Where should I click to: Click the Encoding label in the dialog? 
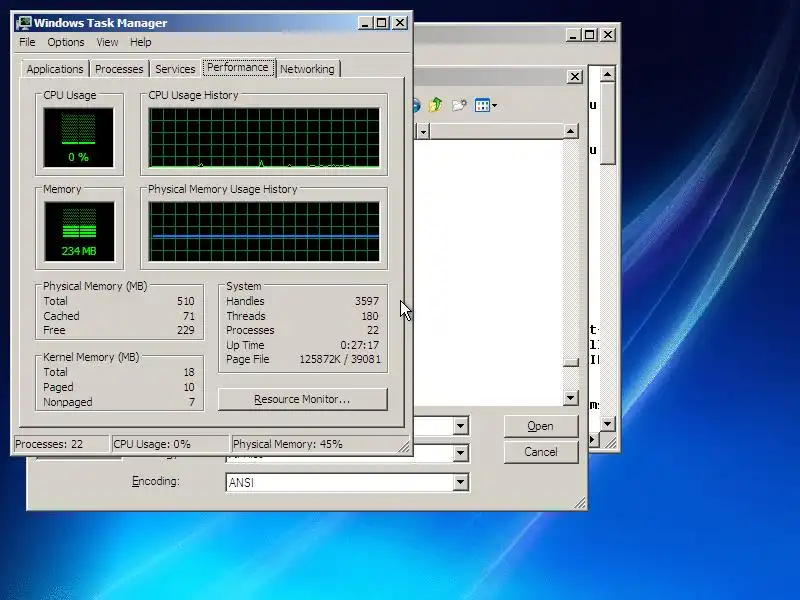point(156,481)
